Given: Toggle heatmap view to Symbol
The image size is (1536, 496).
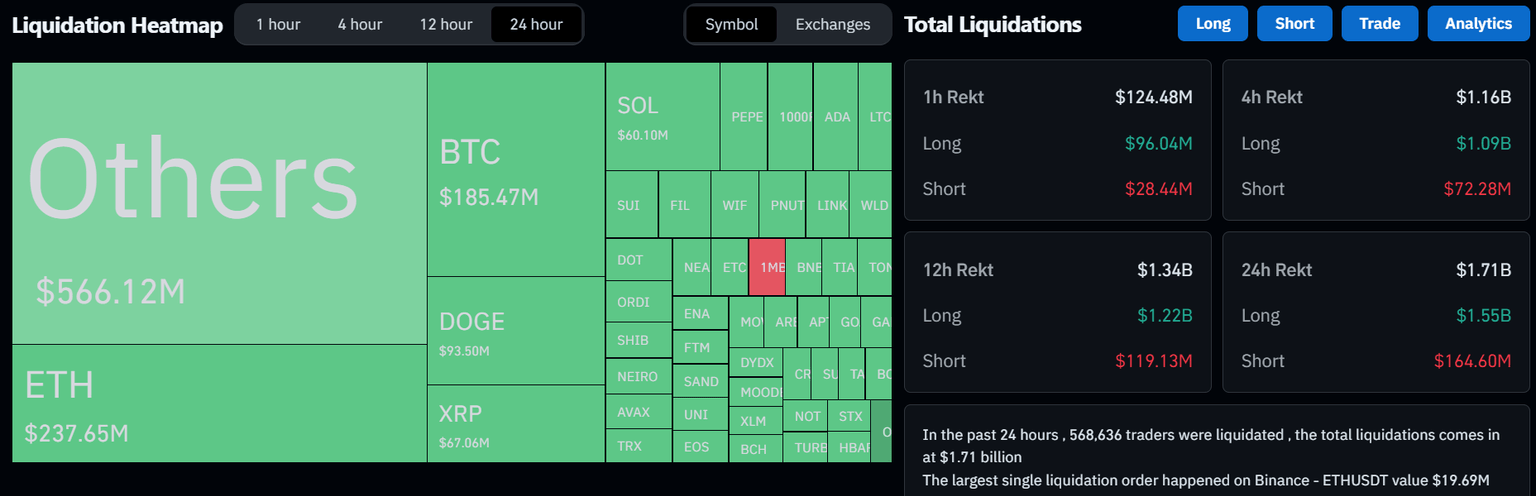Looking at the screenshot, I should [731, 24].
